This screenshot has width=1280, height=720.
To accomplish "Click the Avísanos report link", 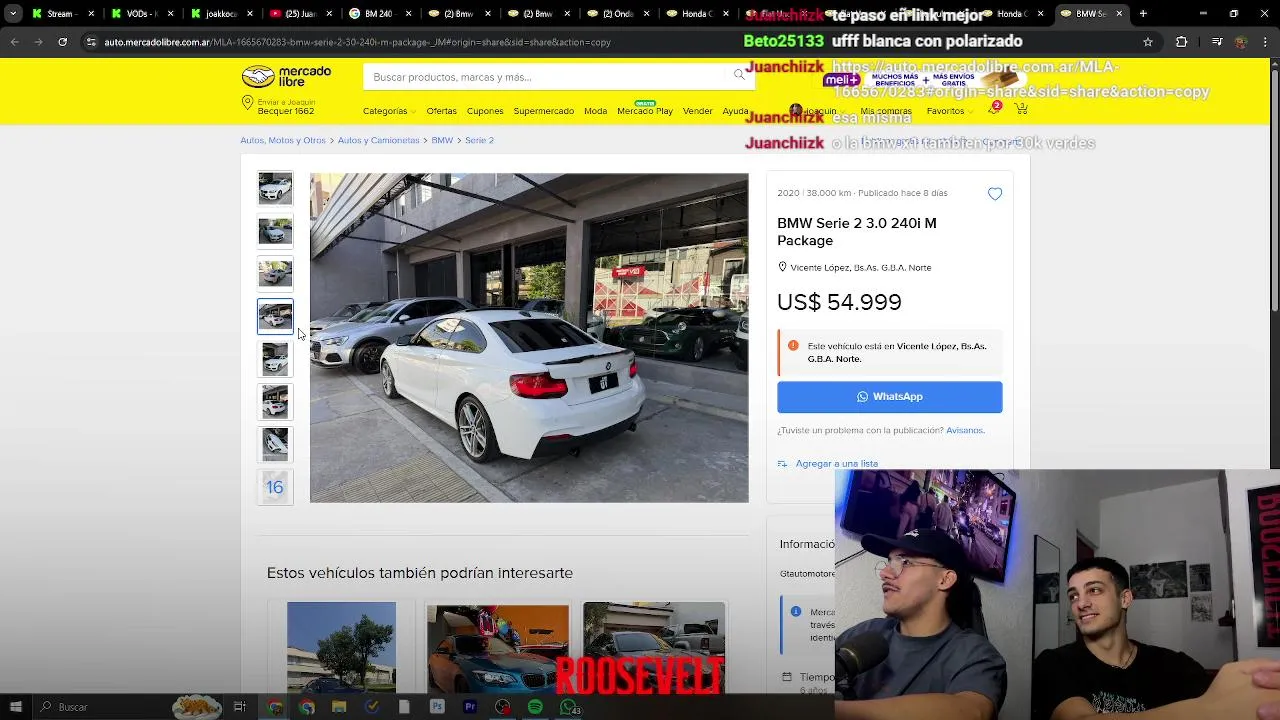I will (x=965, y=430).
